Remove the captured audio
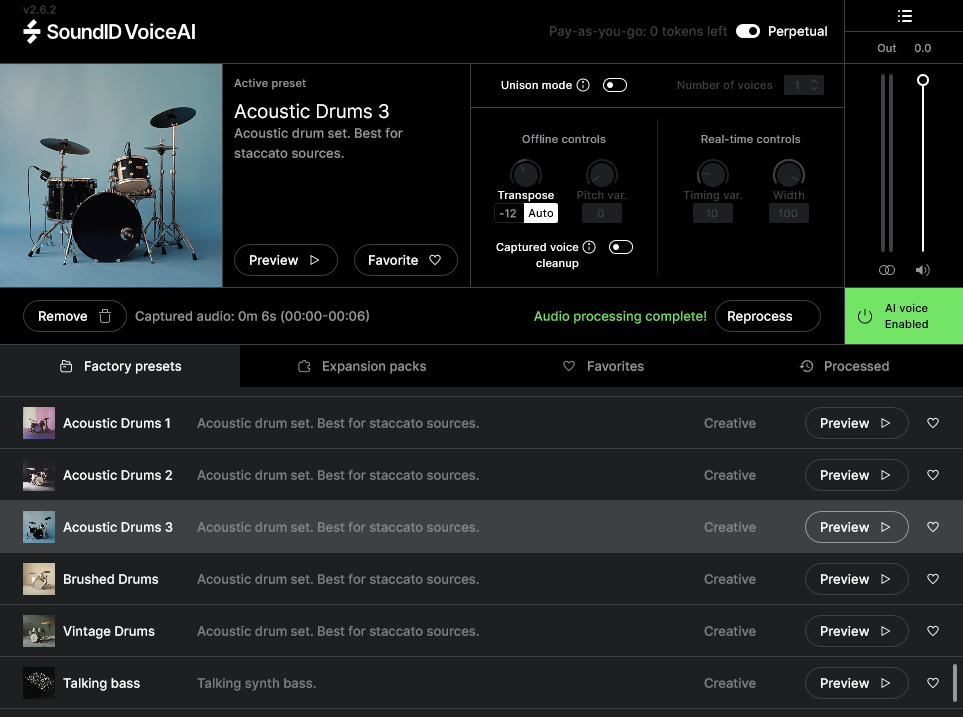The image size is (963, 717). click(x=75, y=316)
